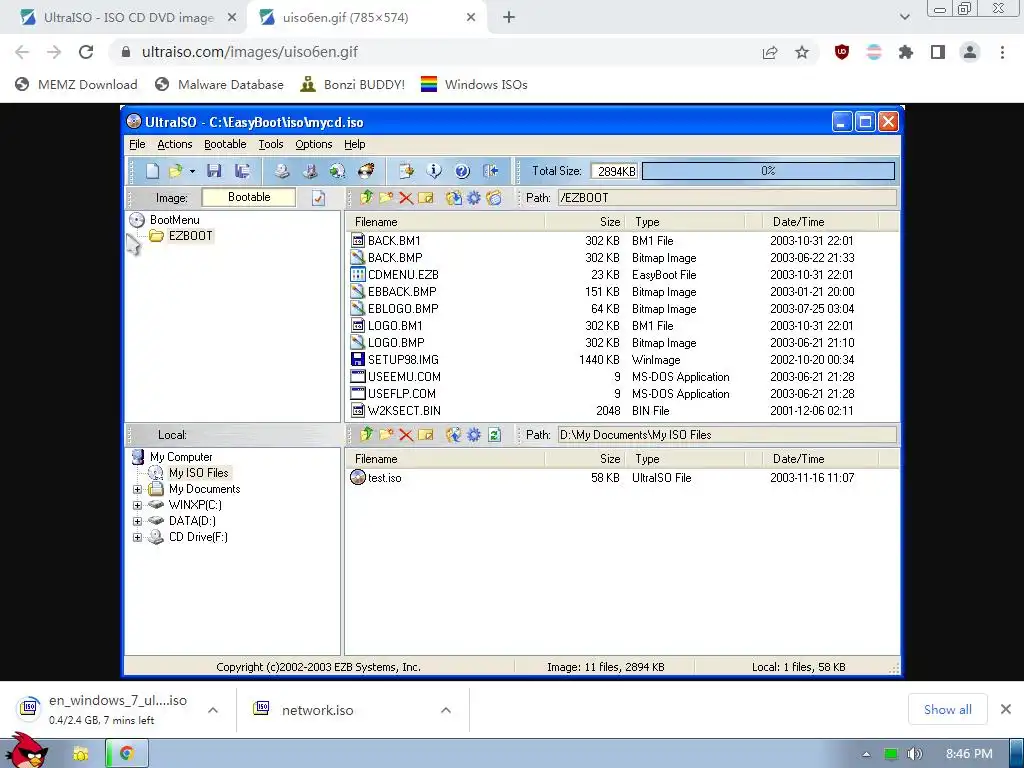Expand the CD Drive(F:) node
The width and height of the screenshot is (1024, 768).
click(x=137, y=537)
